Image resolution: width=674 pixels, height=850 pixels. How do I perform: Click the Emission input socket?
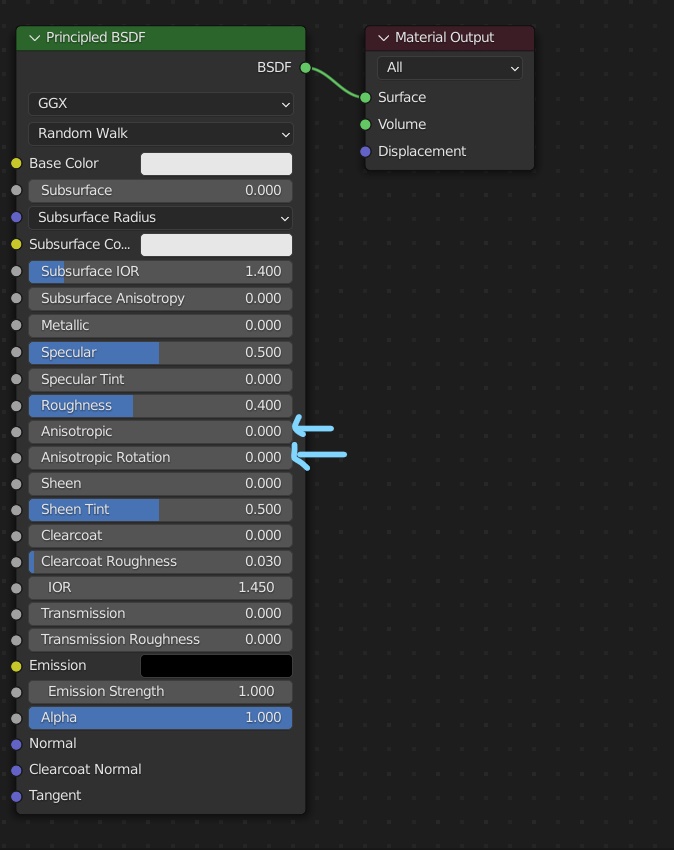16,666
